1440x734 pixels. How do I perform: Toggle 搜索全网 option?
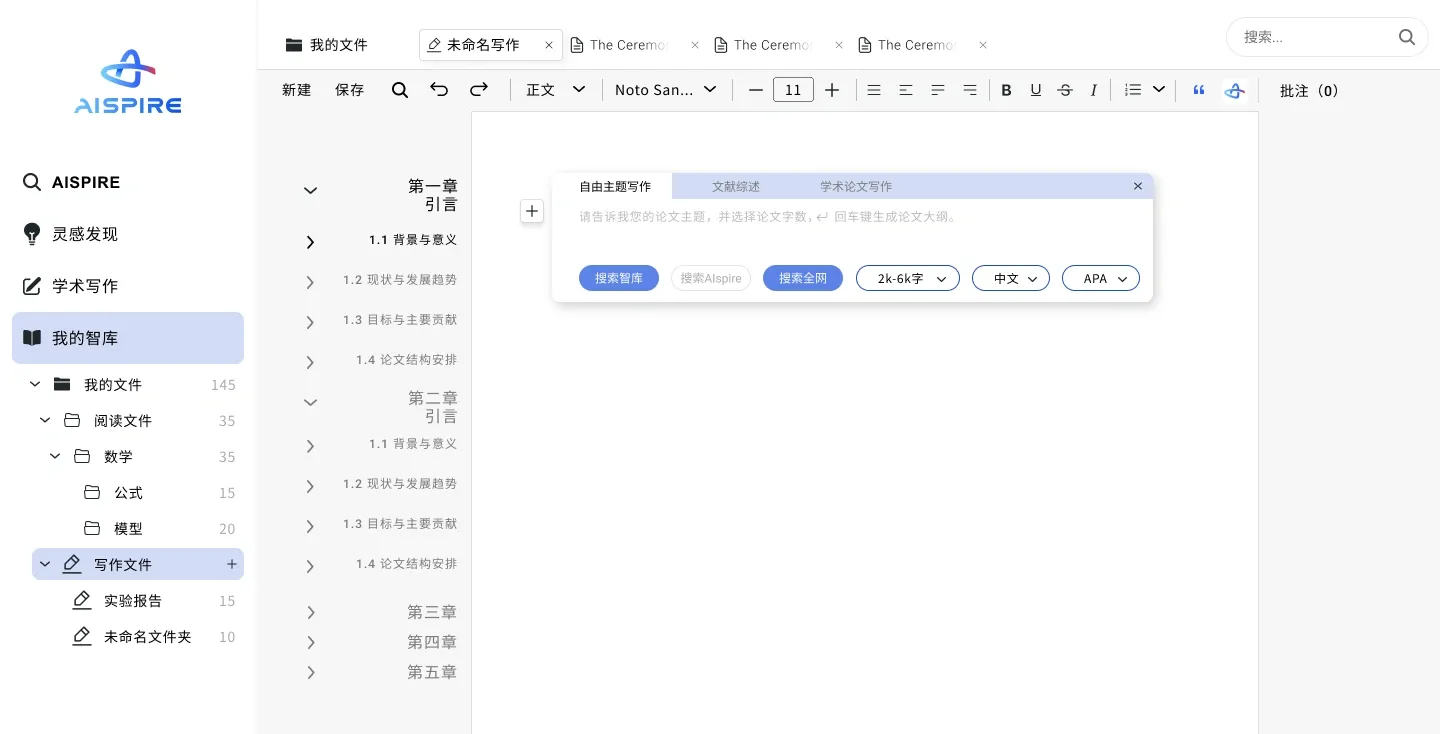click(x=803, y=278)
